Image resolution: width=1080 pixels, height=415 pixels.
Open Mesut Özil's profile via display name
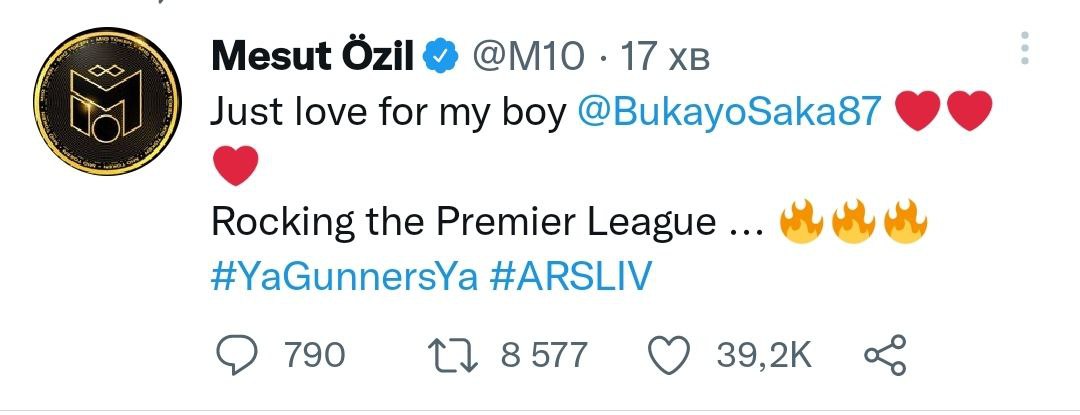pyautogui.click(x=312, y=58)
